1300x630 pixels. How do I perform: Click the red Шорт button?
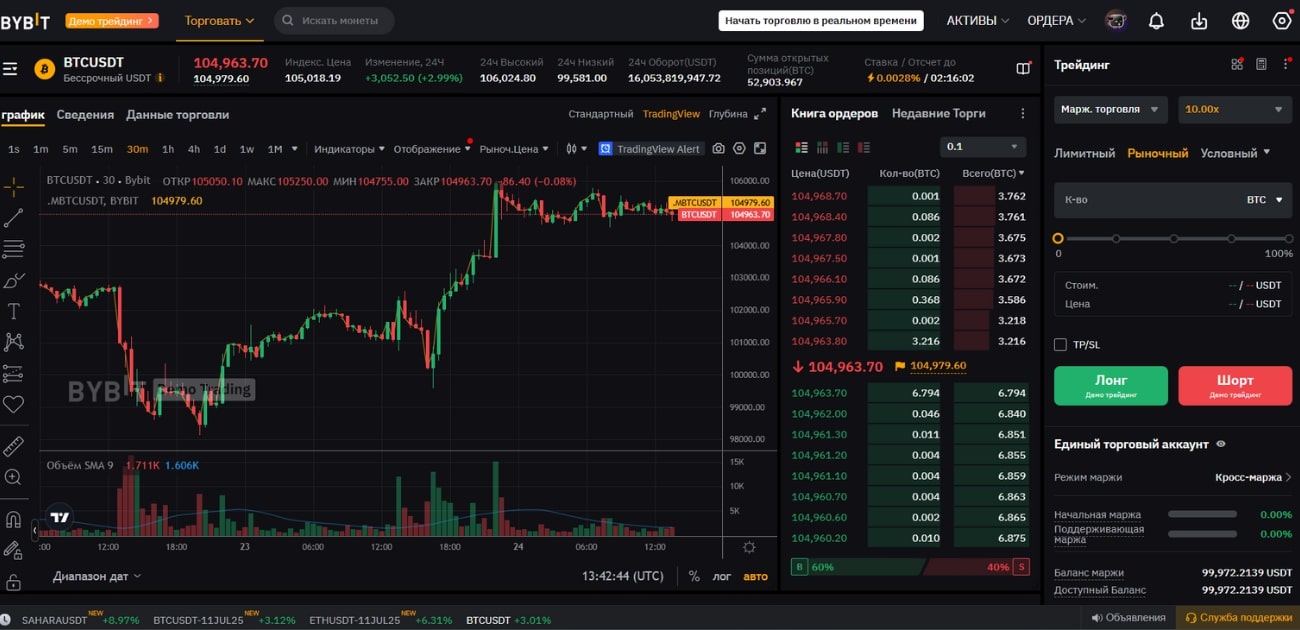coord(1235,385)
